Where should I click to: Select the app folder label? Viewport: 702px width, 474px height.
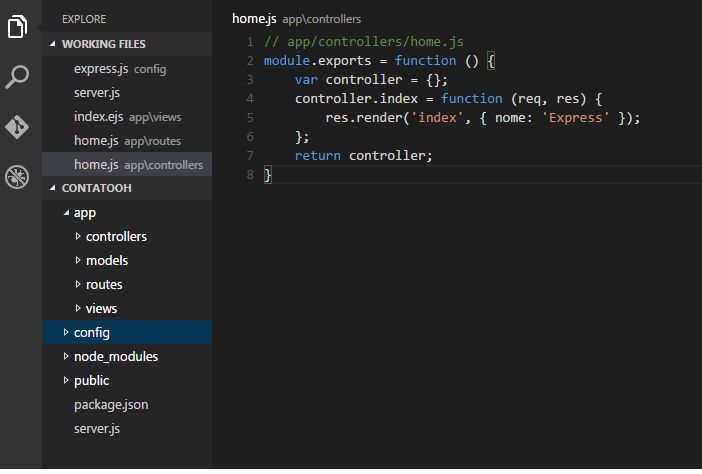85,213
